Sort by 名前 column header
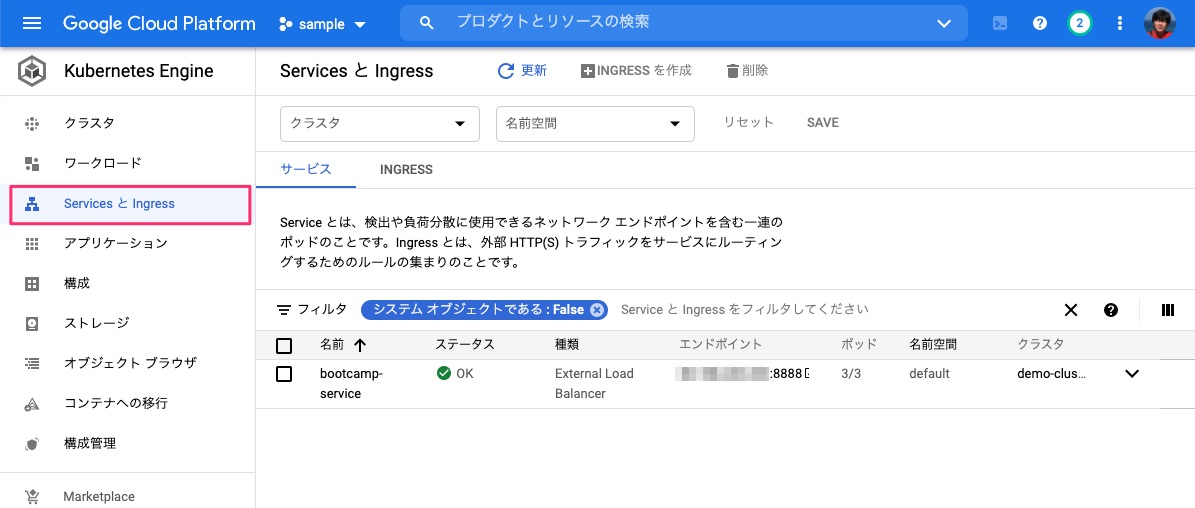 (332, 344)
